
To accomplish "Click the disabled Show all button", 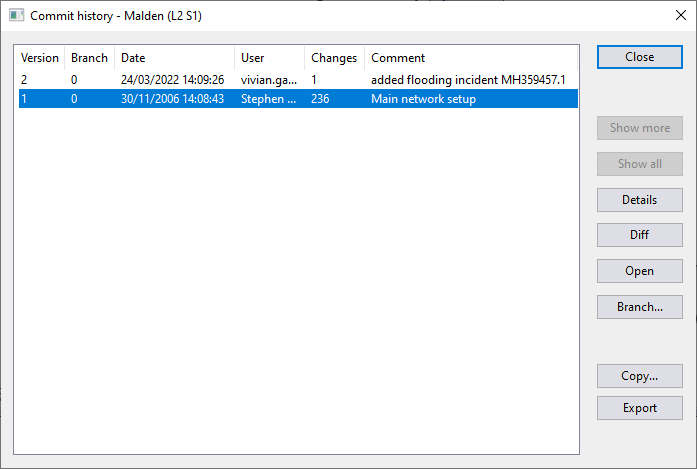I will tap(639, 164).
